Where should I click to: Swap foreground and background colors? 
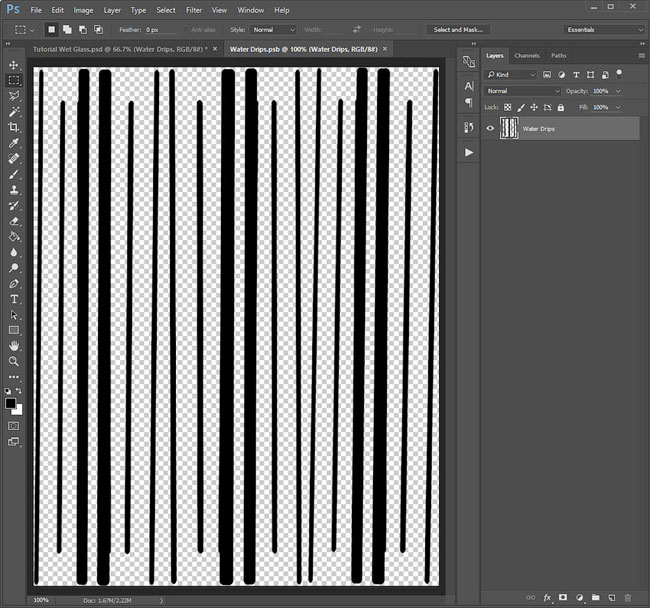click(x=19, y=391)
